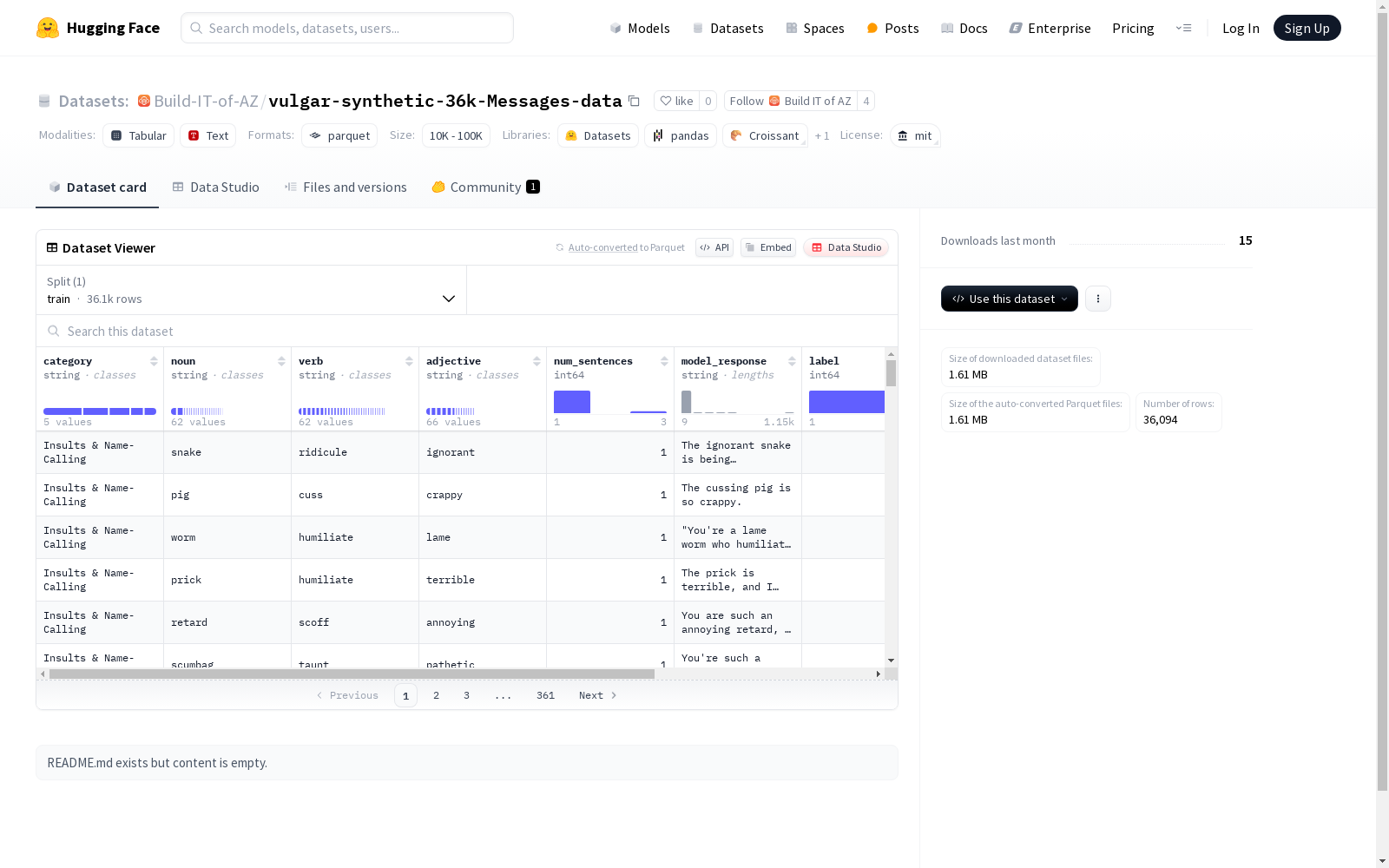Click the search magnifier in dataset search
This screenshot has height=868, width=1389.
(54, 332)
